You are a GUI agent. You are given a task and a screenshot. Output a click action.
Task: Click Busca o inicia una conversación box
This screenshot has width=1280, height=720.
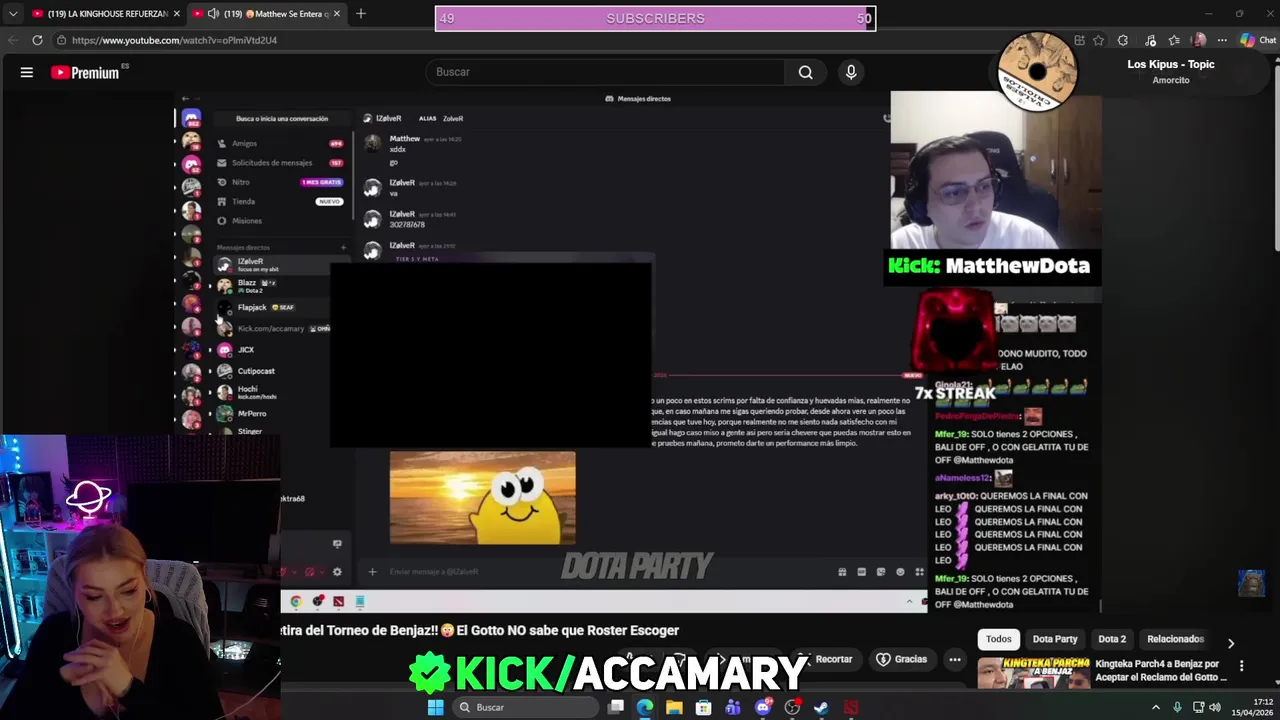pos(281,118)
